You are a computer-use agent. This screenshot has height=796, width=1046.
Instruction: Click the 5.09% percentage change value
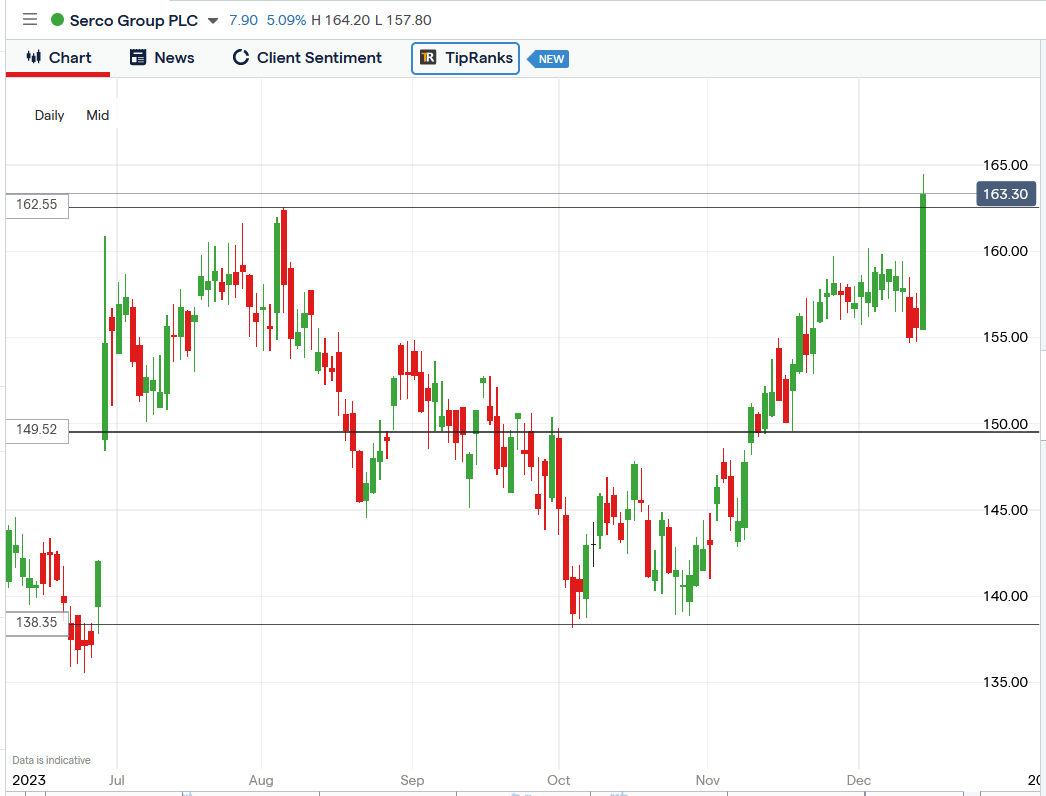click(x=286, y=20)
